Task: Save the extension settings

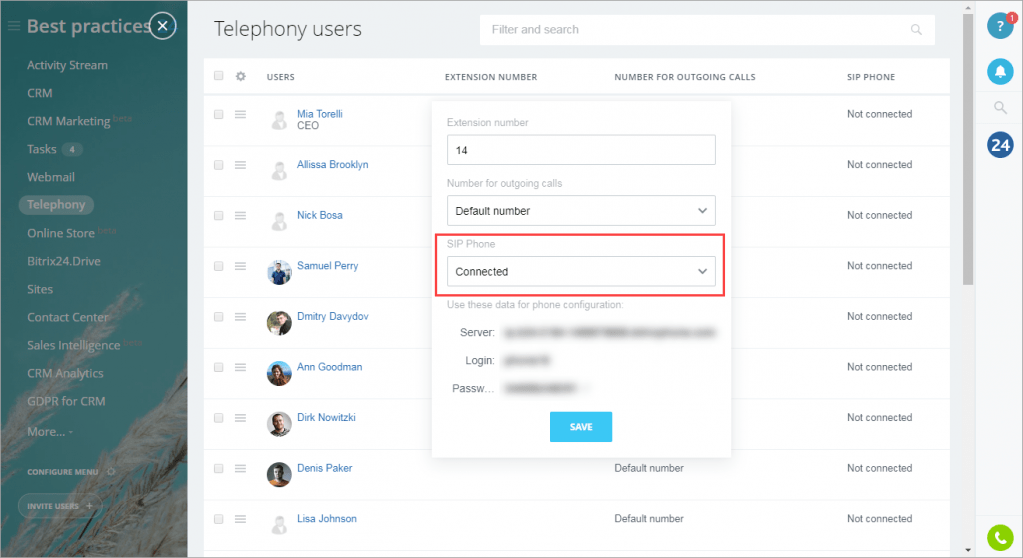Action: tap(581, 427)
